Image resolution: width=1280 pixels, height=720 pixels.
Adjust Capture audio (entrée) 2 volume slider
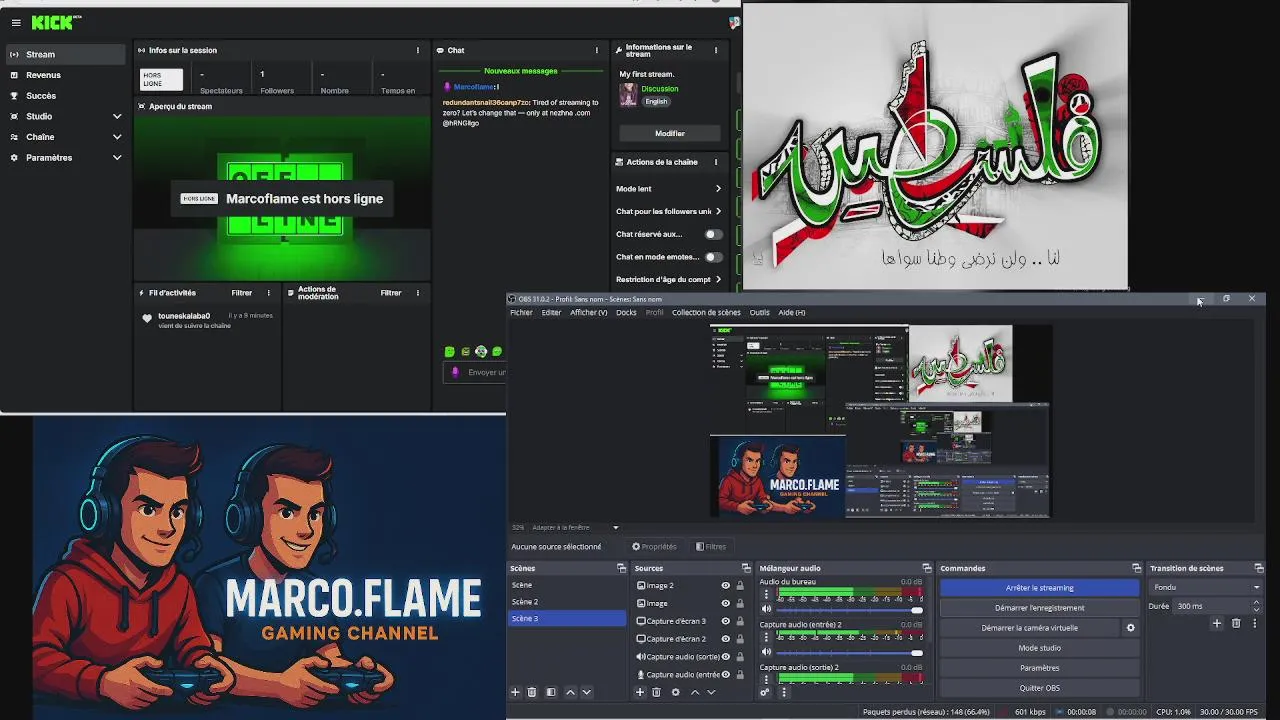point(849,652)
